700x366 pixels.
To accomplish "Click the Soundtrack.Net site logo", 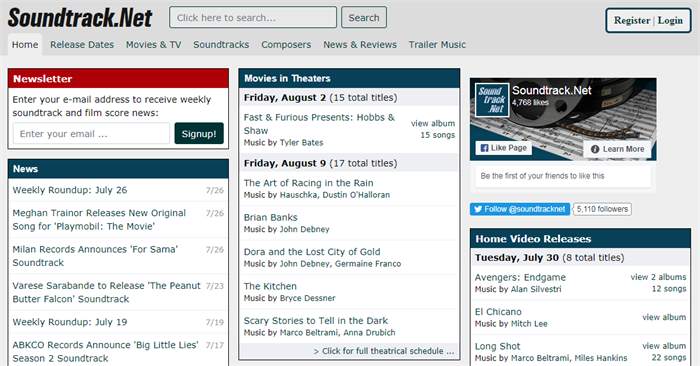I will [80, 18].
